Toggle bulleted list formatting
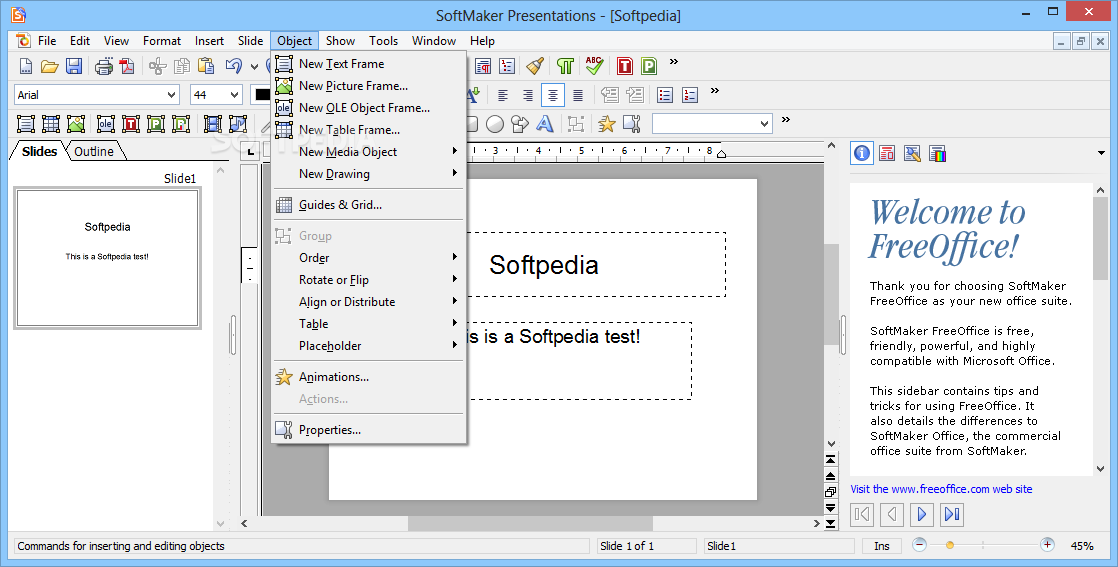The image size is (1118, 567). pyautogui.click(x=665, y=95)
